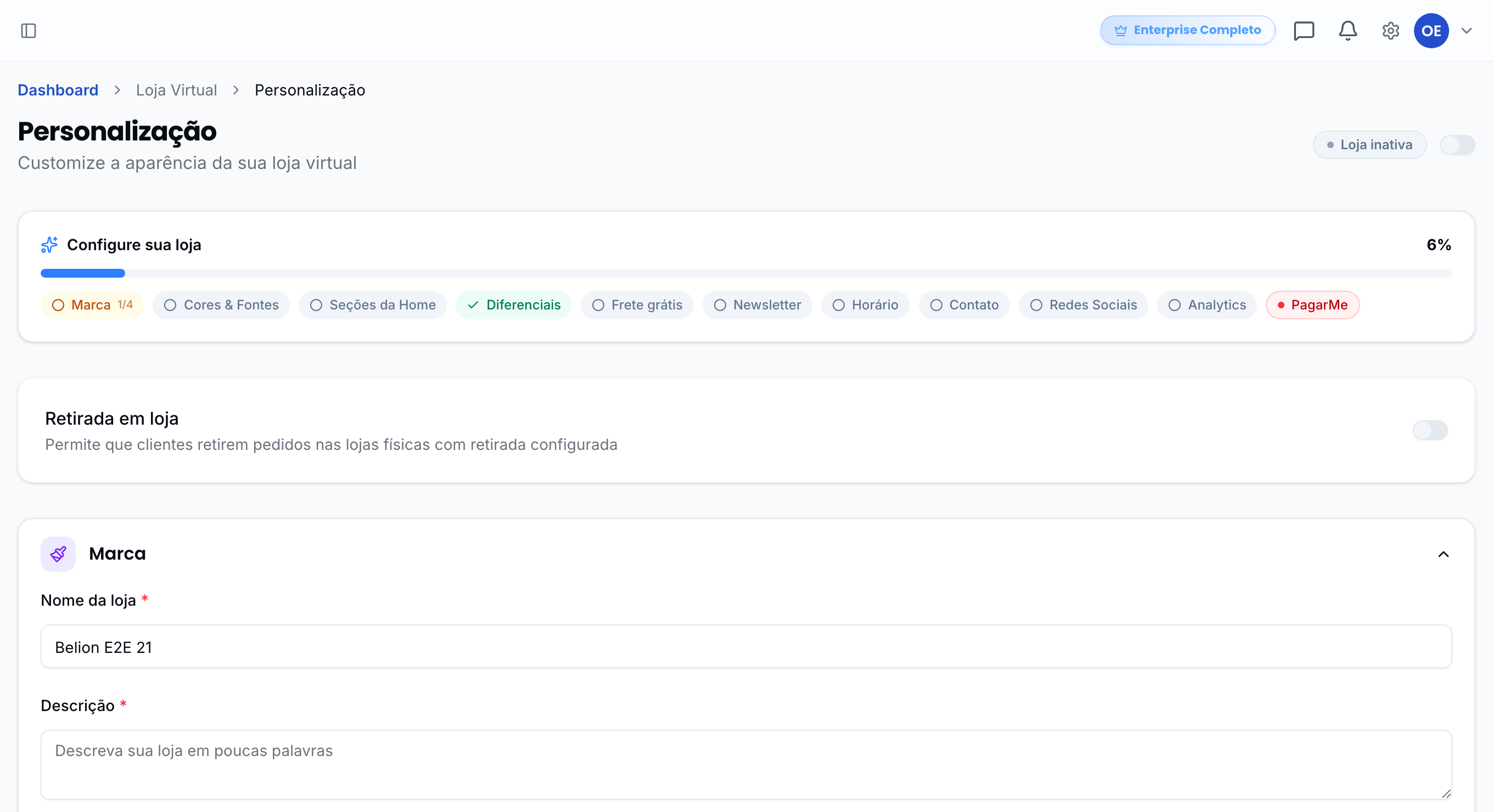Click the Loja inativa status badge
Viewport: 1493px width, 812px height.
(x=1369, y=145)
